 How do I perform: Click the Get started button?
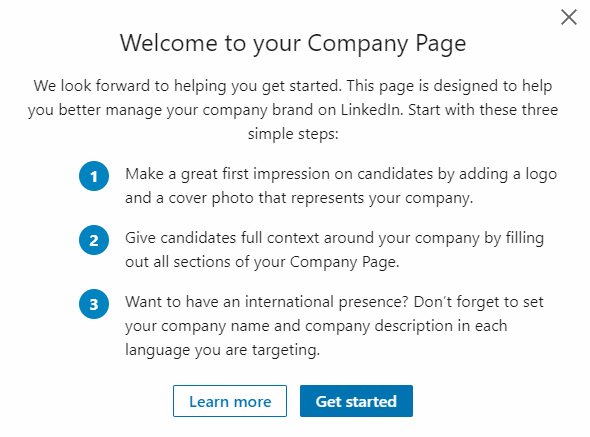[356, 401]
